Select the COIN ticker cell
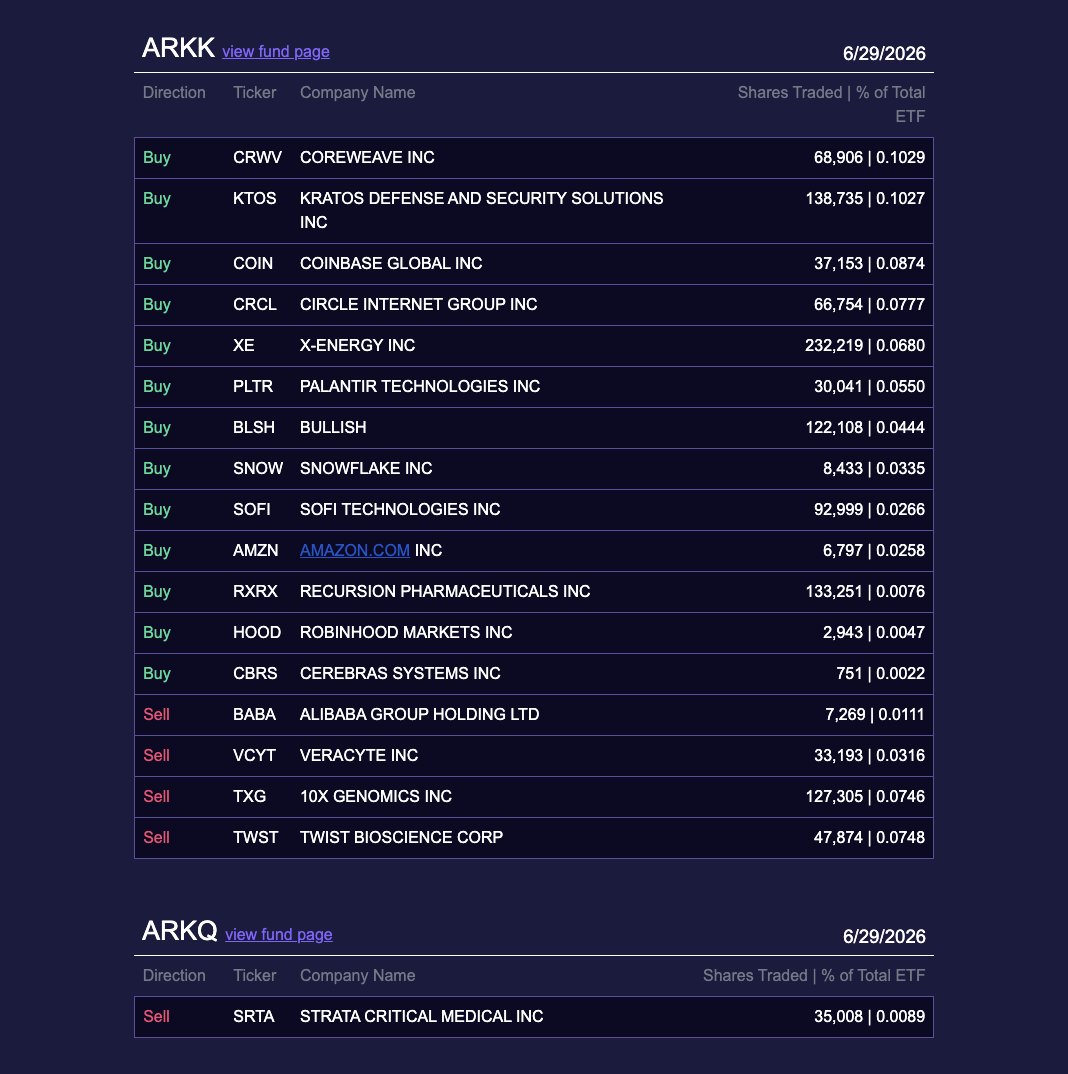This screenshot has height=1074, width=1068. point(253,264)
